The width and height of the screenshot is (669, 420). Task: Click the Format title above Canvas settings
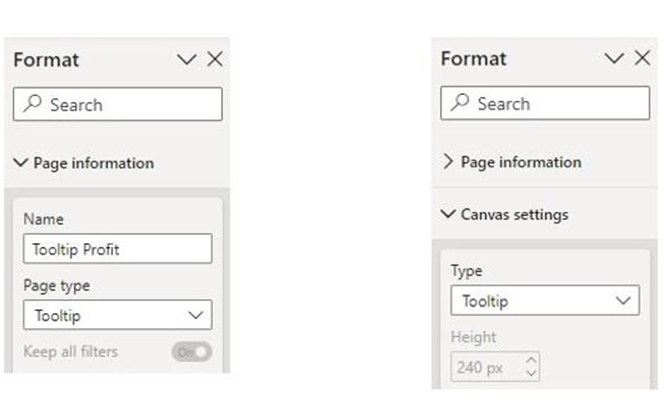tap(473, 59)
